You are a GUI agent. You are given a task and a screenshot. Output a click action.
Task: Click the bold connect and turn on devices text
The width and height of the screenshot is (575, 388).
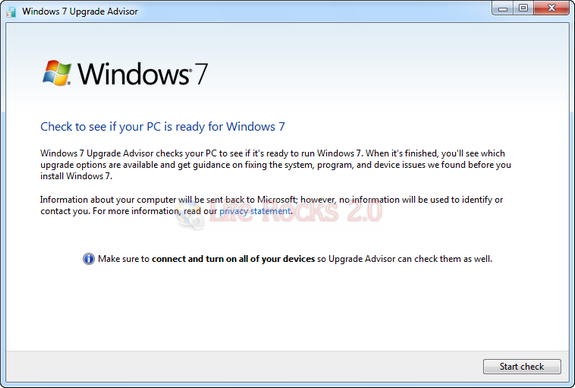(x=233, y=259)
